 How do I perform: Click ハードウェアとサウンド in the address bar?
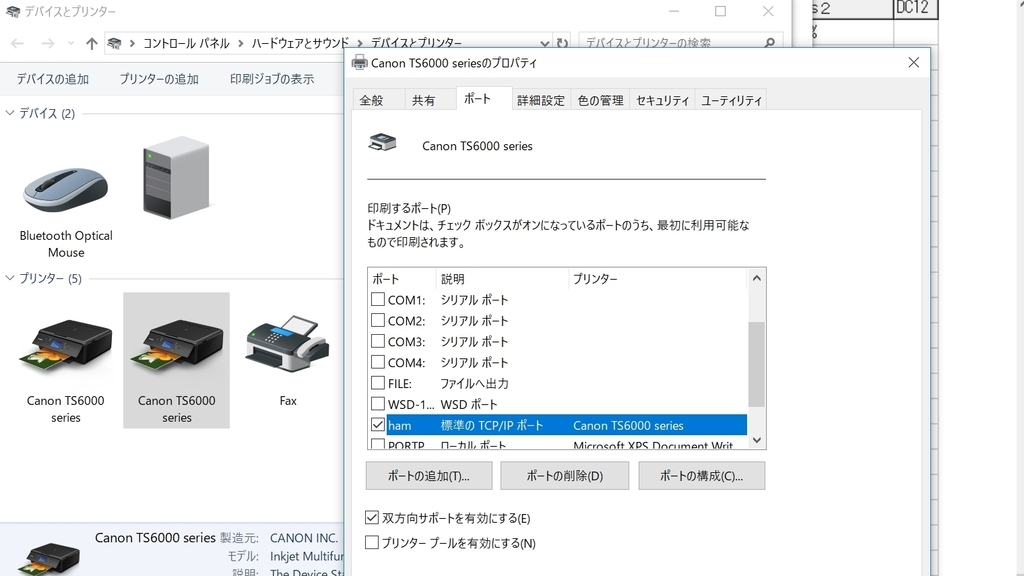[300, 44]
